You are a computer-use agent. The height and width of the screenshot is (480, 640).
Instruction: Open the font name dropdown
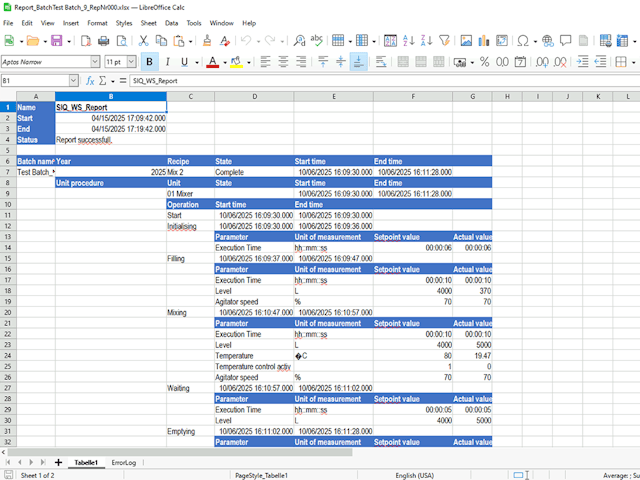pyautogui.click(x=95, y=62)
